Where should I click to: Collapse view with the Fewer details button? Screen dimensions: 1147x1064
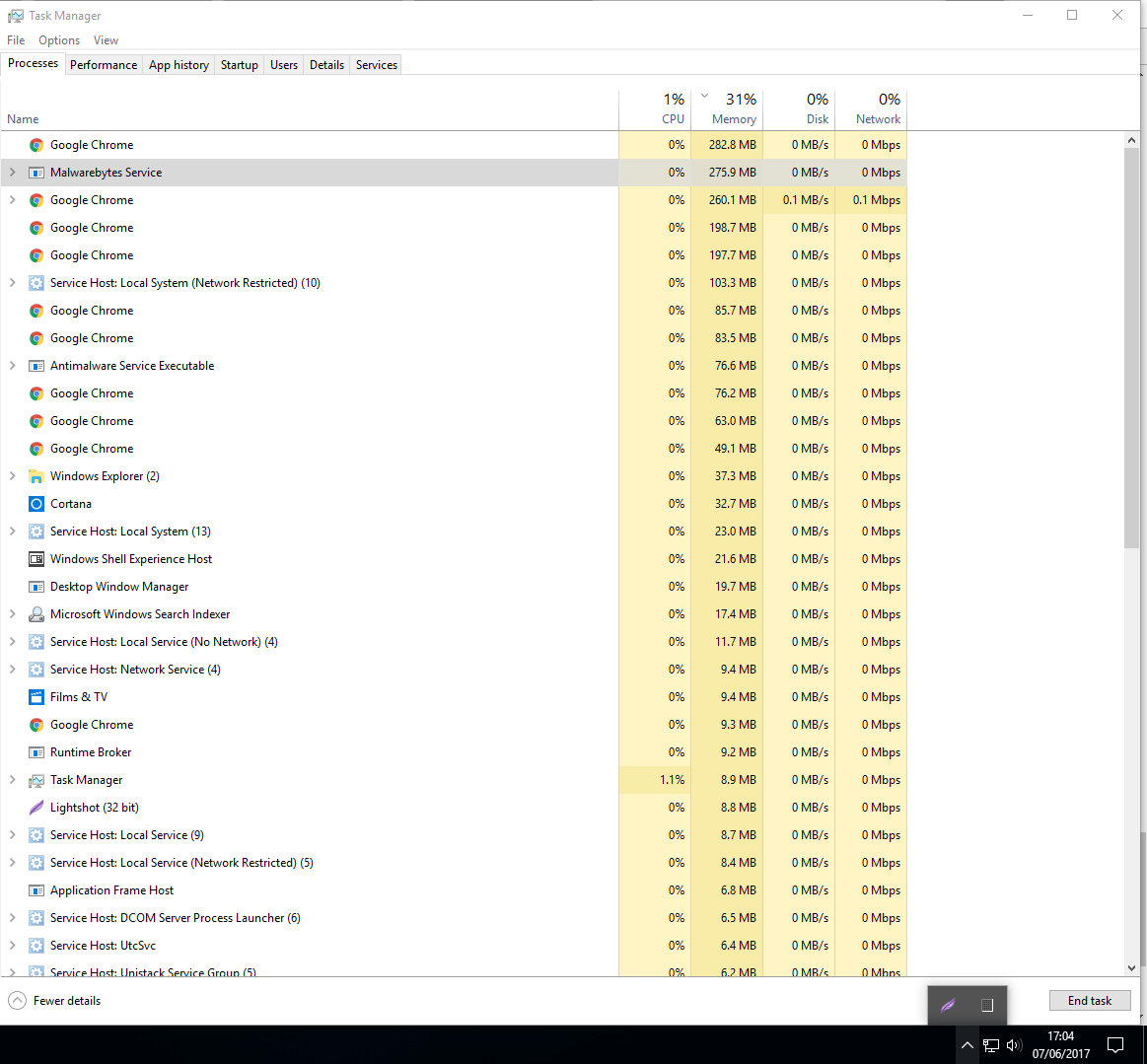click(55, 1000)
